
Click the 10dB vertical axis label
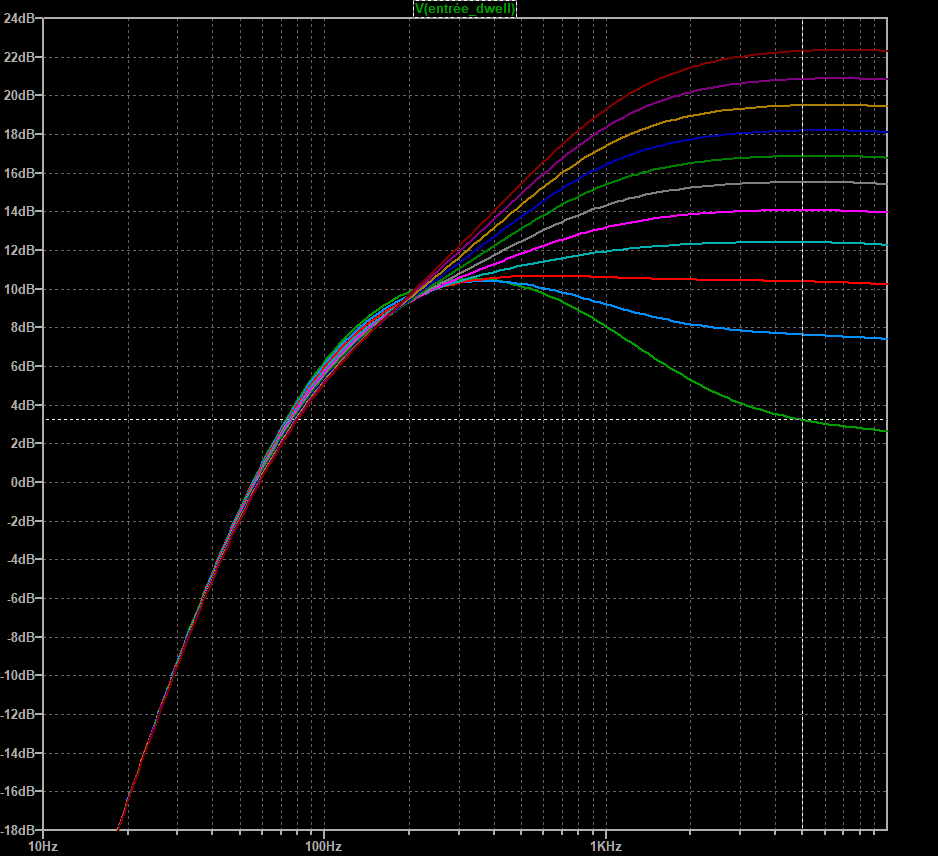point(20,289)
